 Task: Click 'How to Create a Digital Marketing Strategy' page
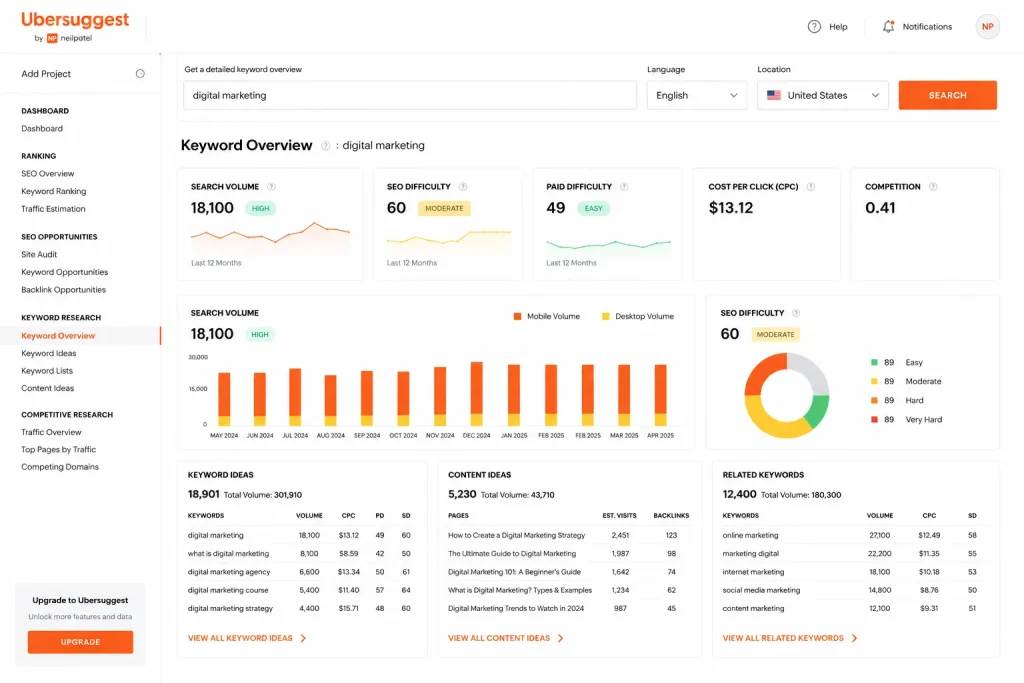517,535
